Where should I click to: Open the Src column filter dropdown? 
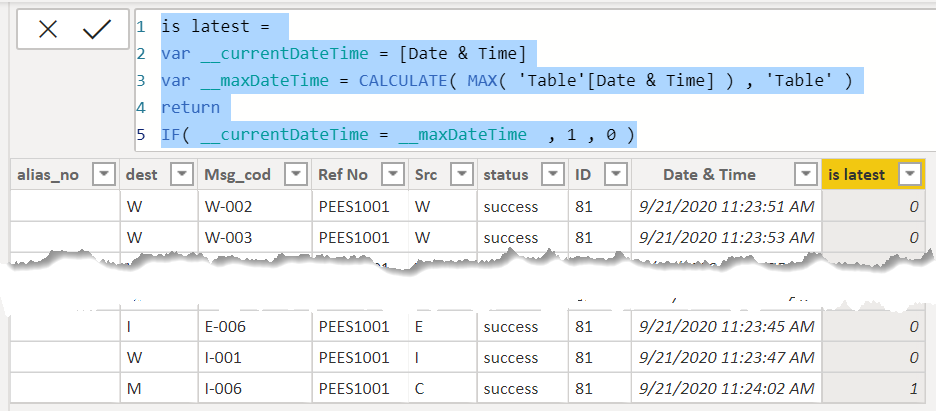pos(461,175)
